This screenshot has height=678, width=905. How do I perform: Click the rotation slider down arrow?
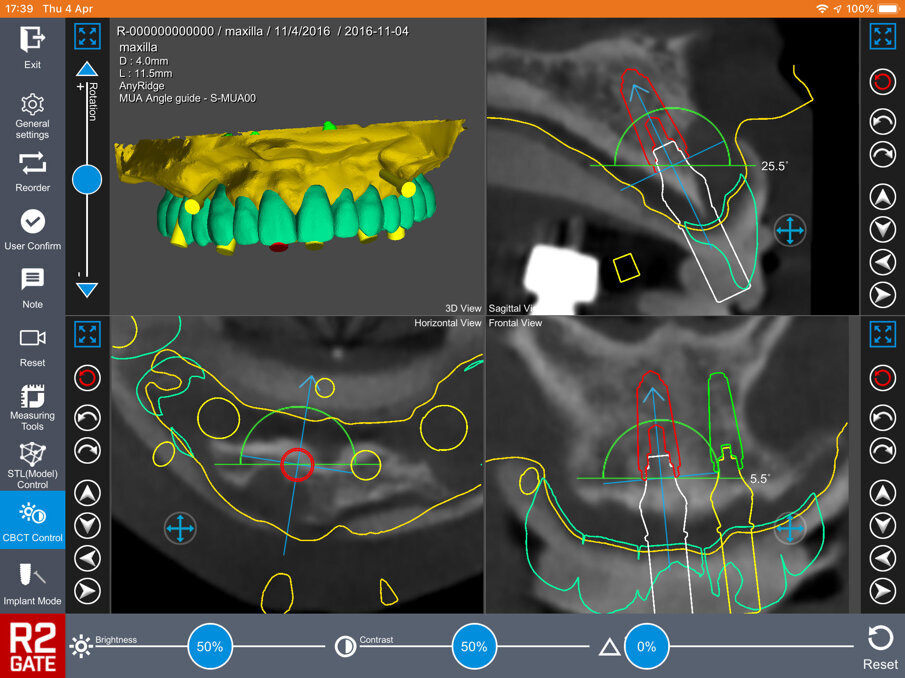pyautogui.click(x=88, y=290)
